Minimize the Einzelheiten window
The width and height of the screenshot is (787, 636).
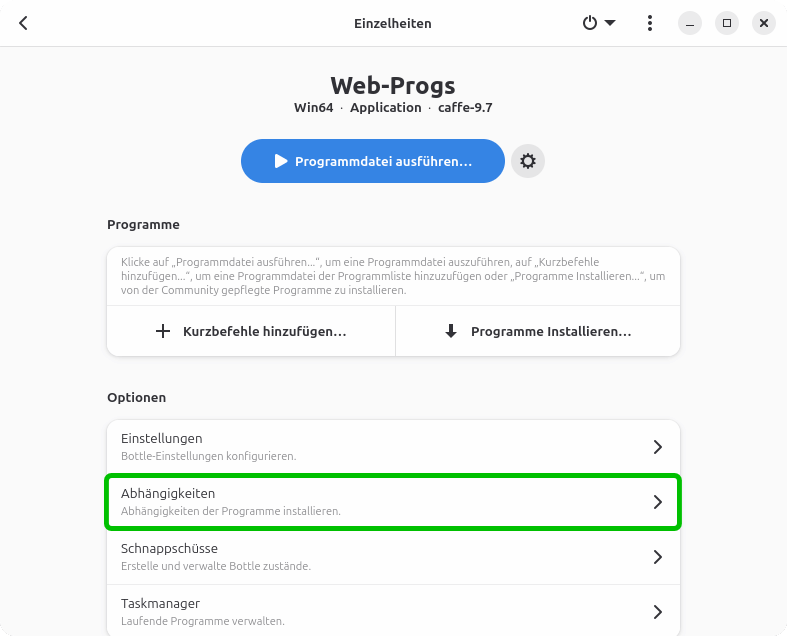click(x=690, y=23)
